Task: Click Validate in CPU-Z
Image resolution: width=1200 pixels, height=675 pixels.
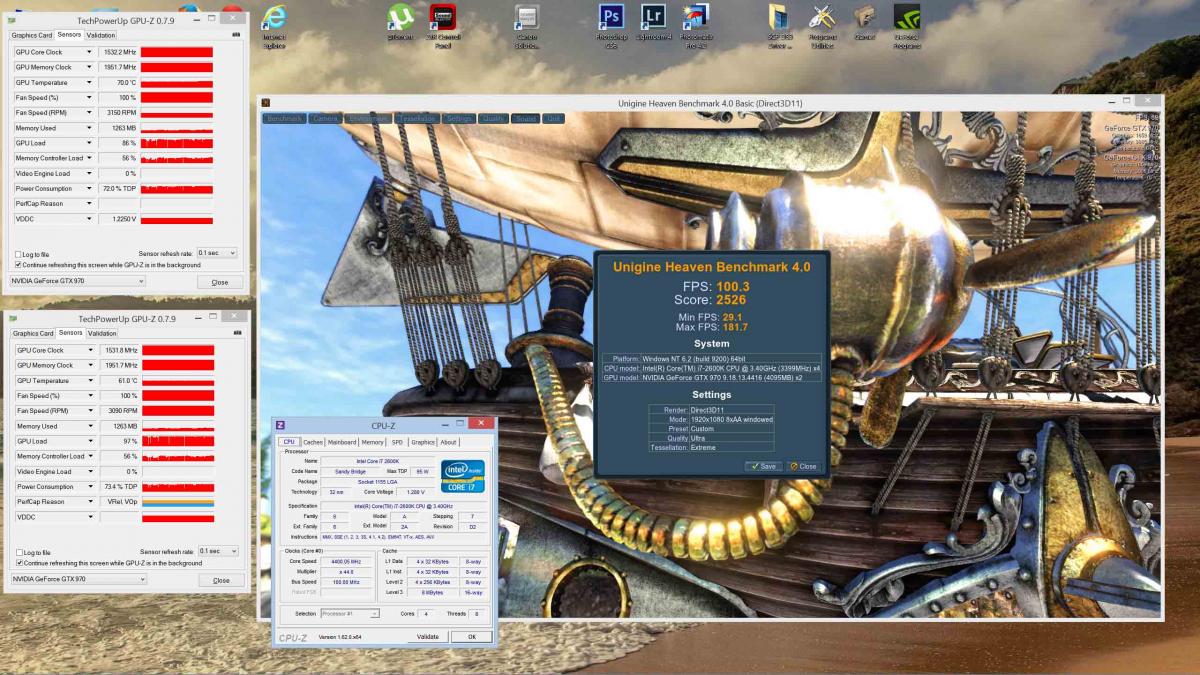Action: point(428,636)
